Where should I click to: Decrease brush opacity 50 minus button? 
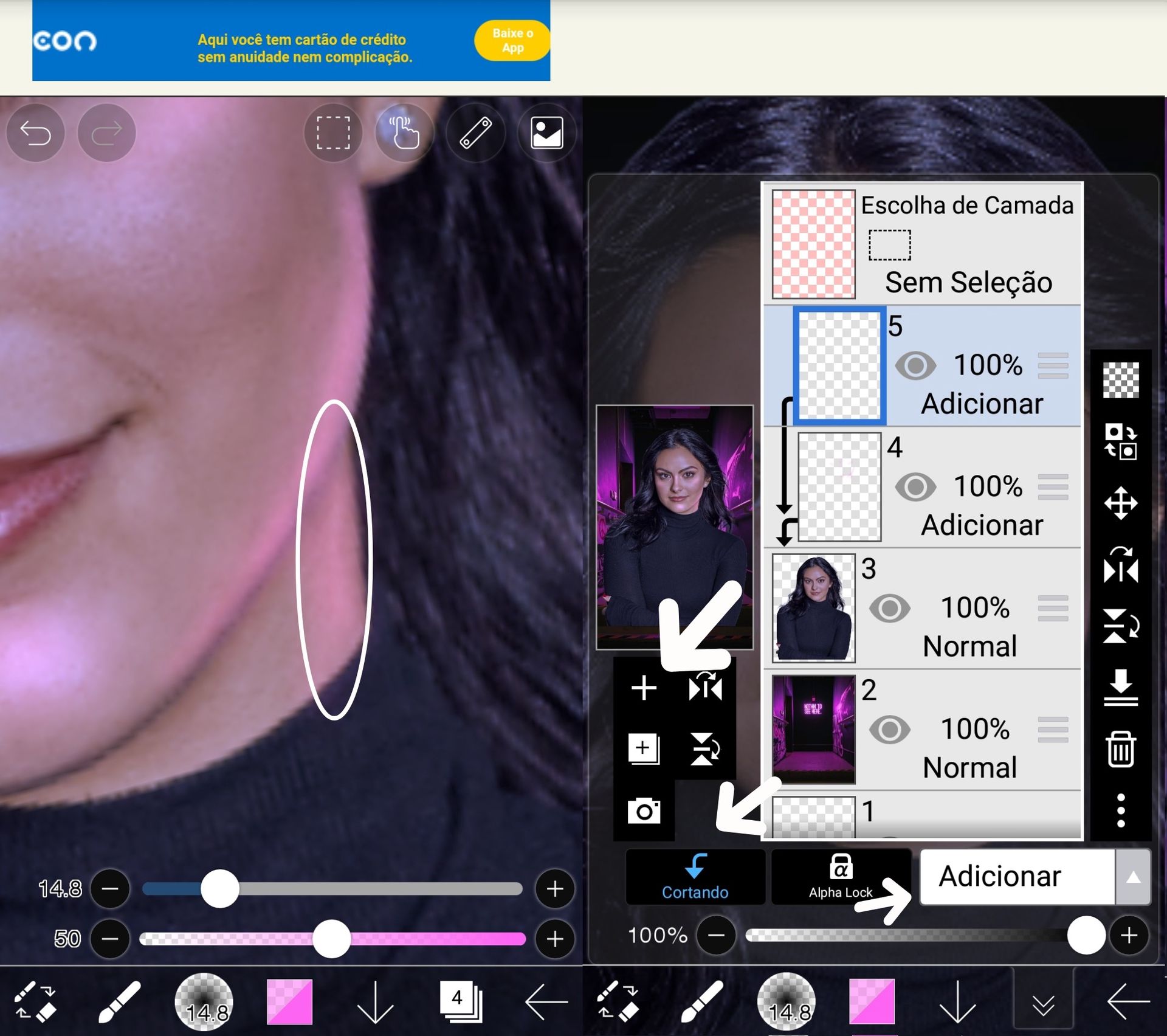point(110,939)
